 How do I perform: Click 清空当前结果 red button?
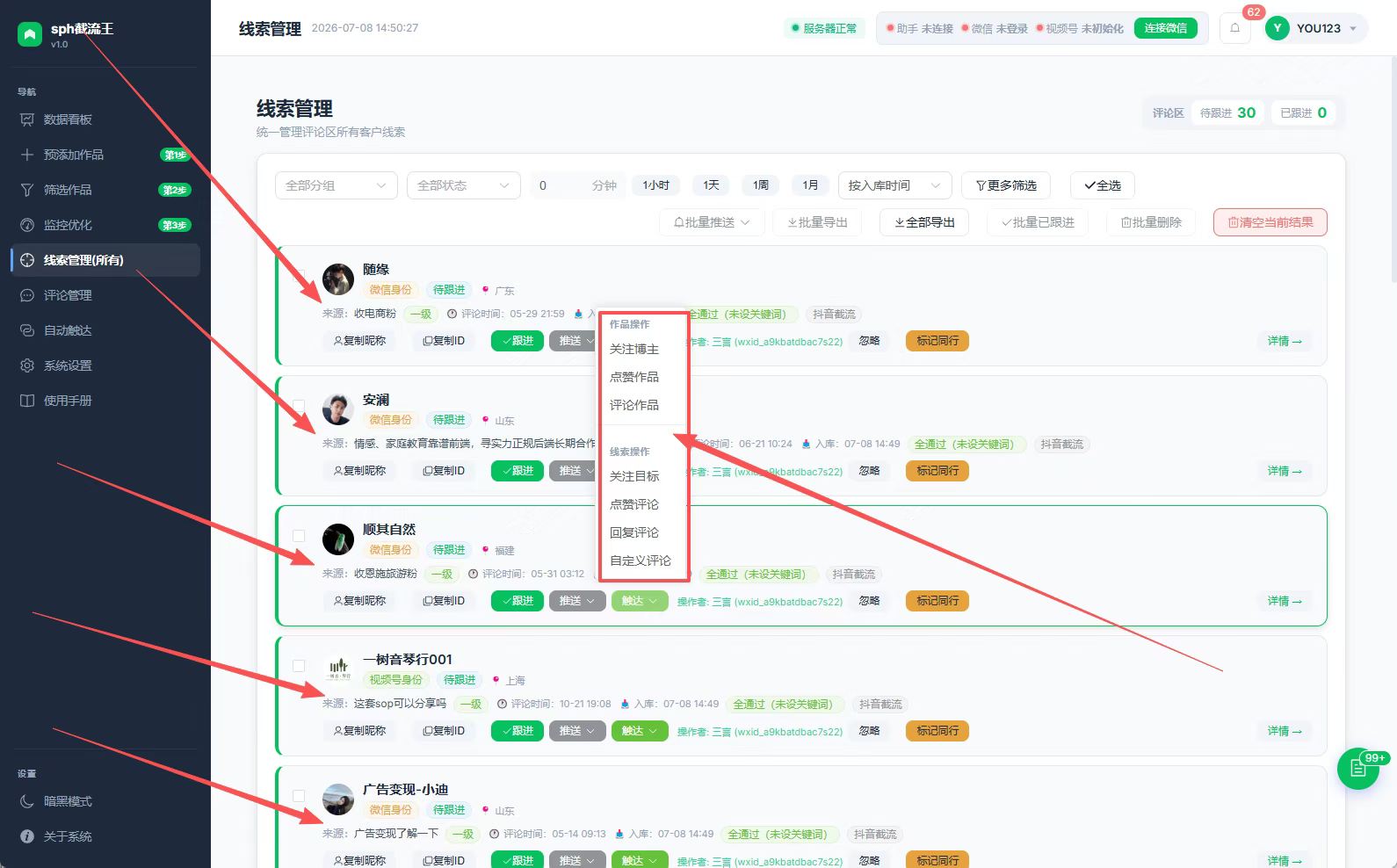1270,222
